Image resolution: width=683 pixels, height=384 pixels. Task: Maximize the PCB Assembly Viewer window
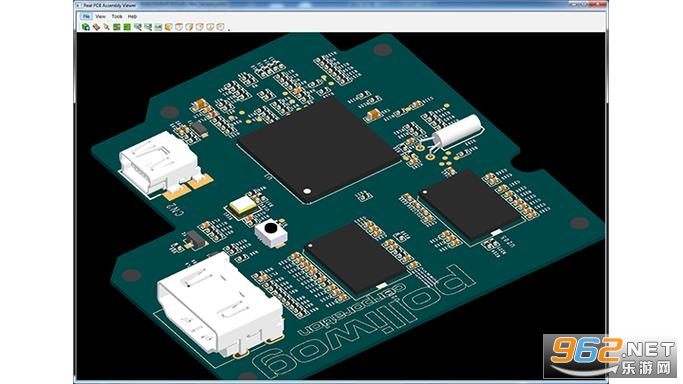(584, 4)
